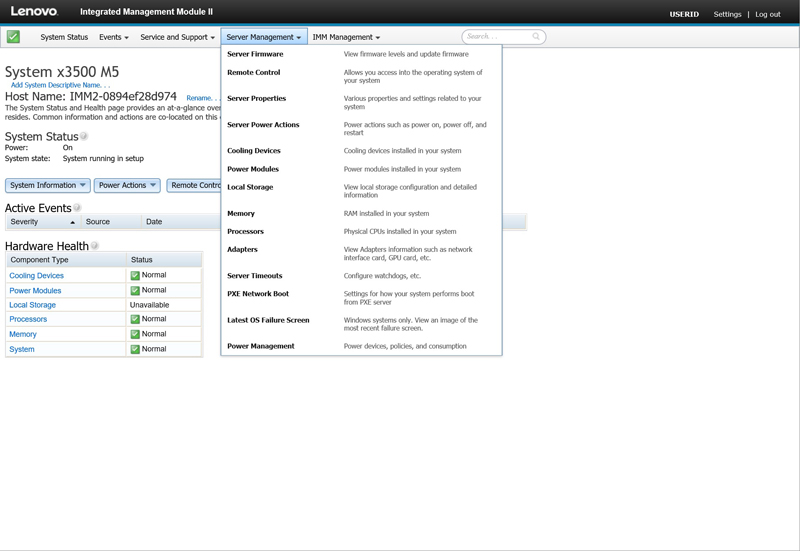Open the Service and Support dropdown

(178, 37)
